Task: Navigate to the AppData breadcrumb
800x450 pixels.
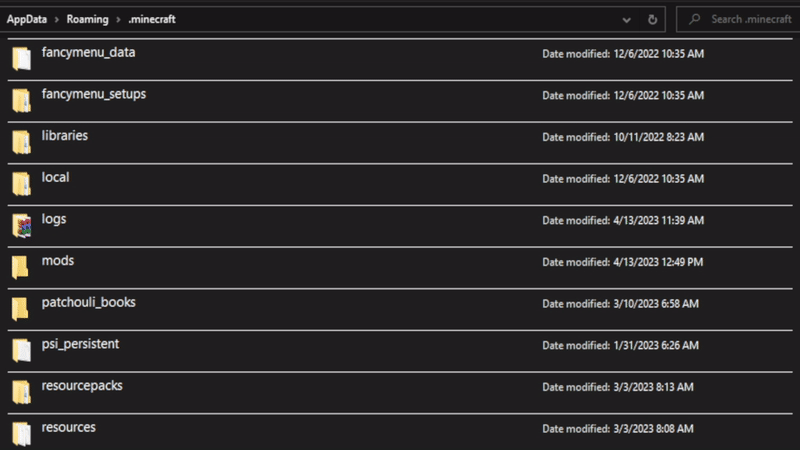Action: pyautogui.click(x=30, y=19)
